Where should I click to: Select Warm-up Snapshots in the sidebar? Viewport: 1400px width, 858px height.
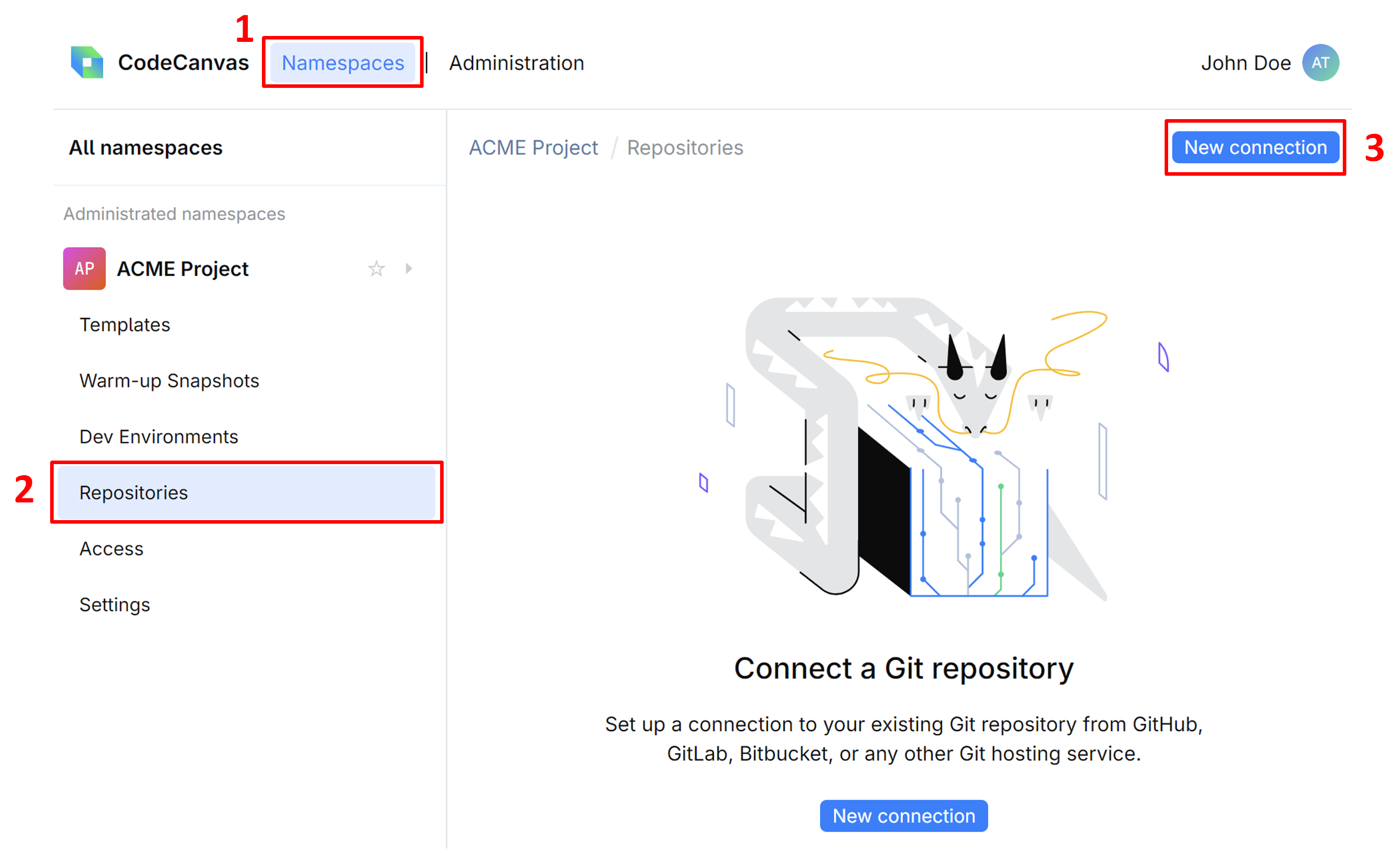click(x=168, y=380)
